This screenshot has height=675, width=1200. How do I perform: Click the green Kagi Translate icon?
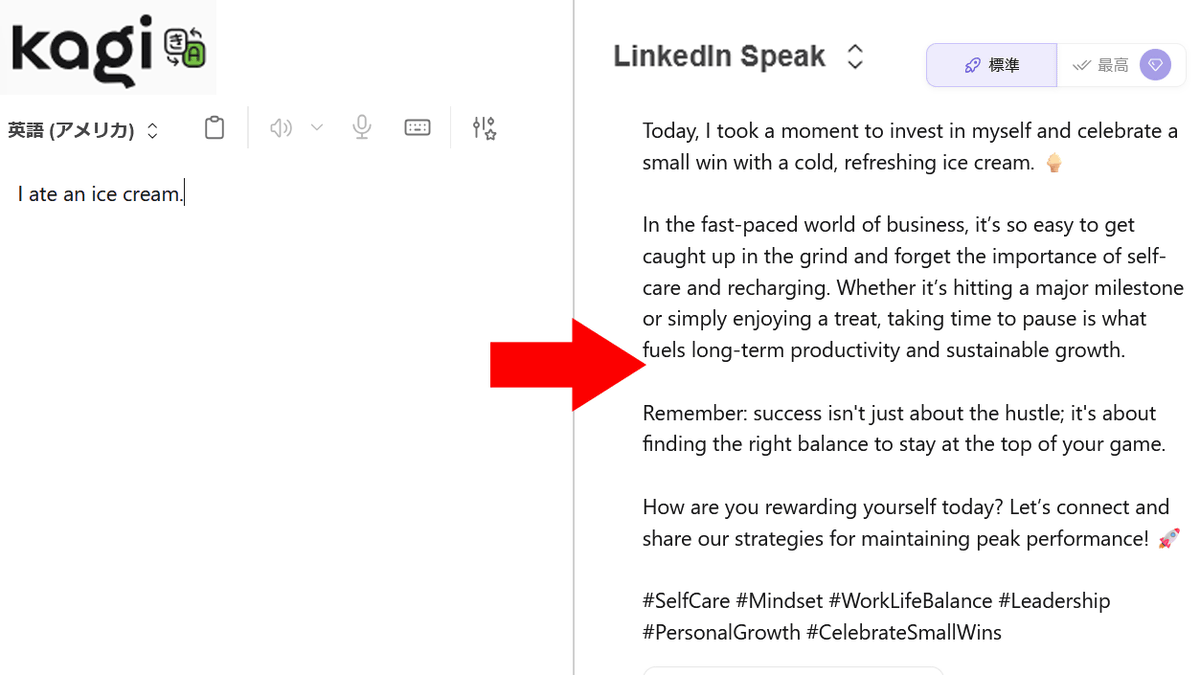185,48
